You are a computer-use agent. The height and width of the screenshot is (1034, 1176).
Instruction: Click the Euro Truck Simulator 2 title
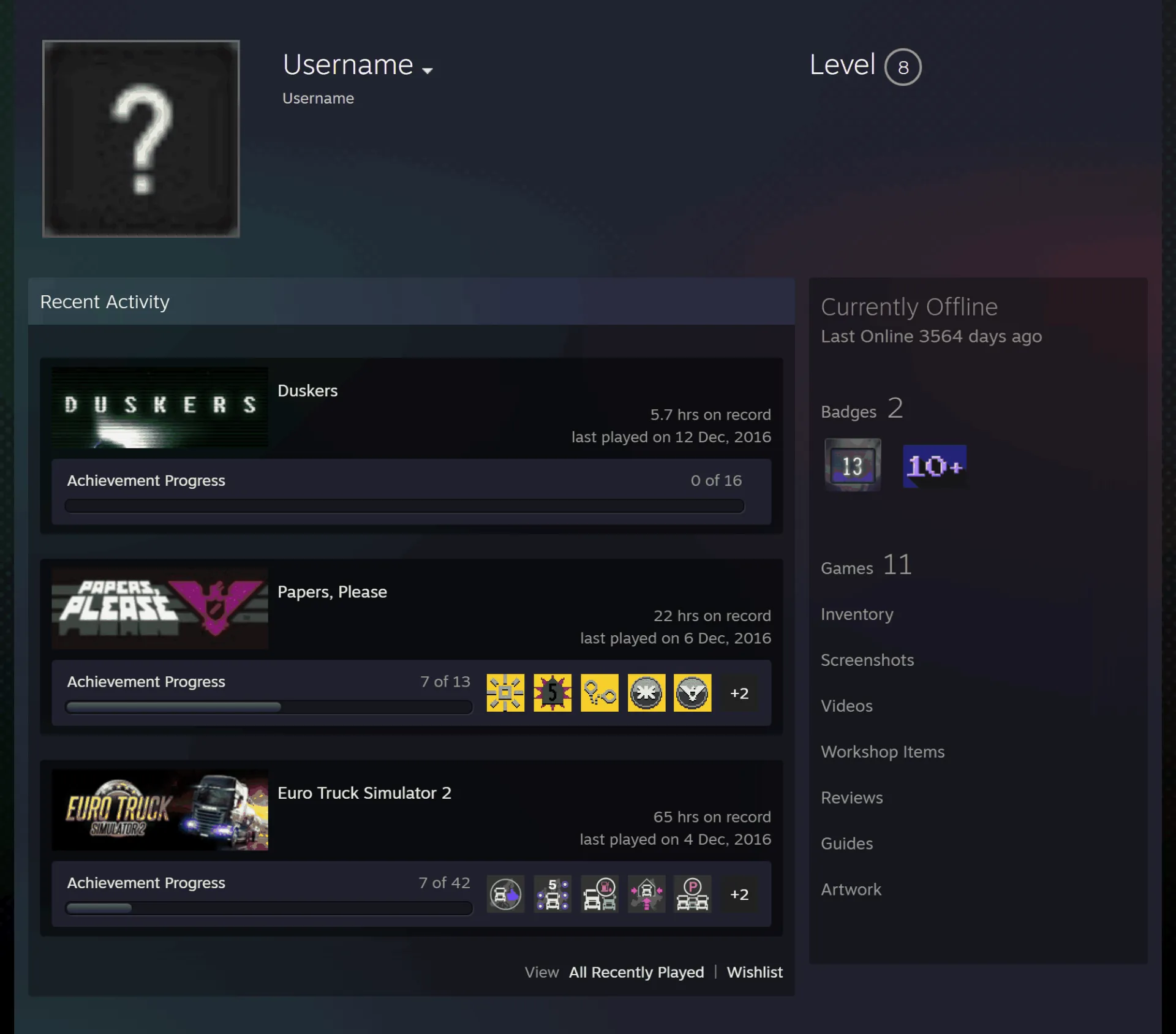pos(364,793)
